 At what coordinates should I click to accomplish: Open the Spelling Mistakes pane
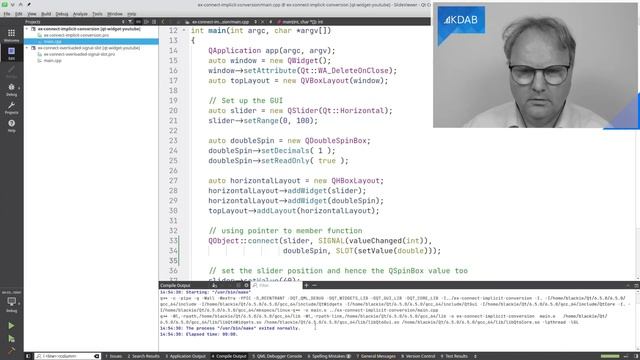point(329,356)
